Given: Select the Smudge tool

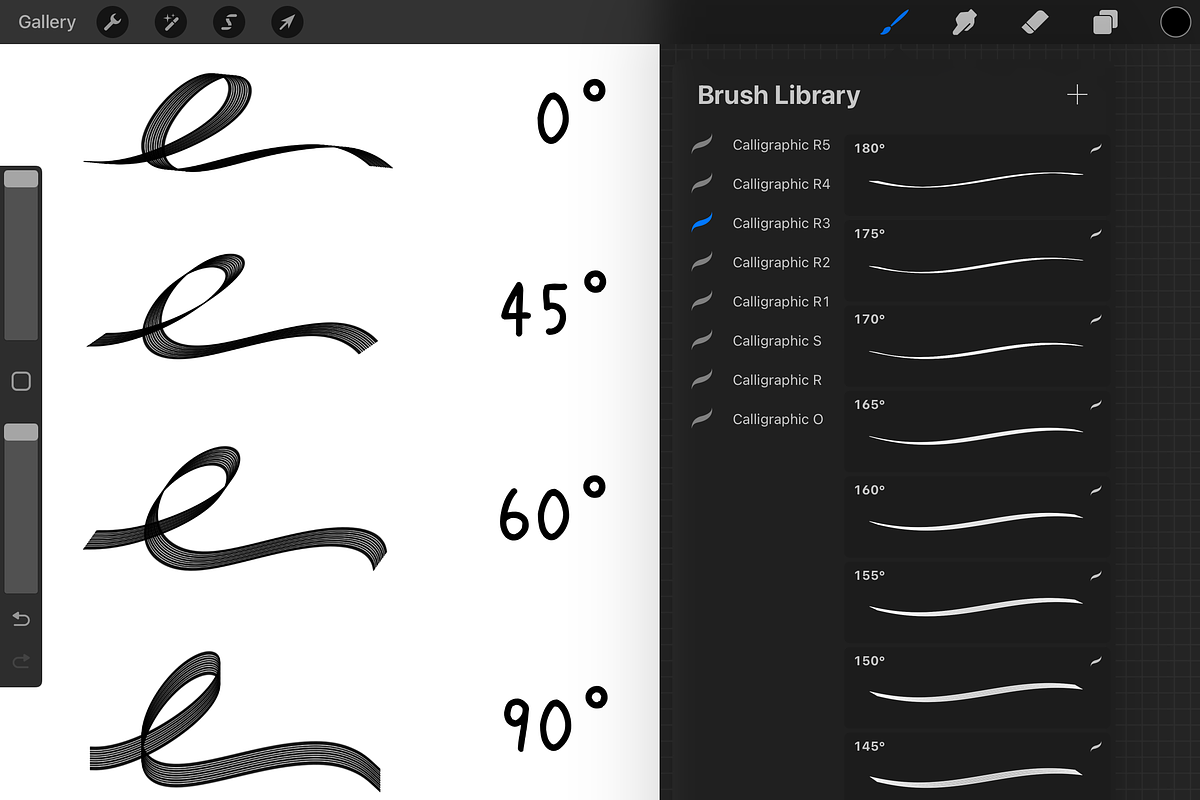Looking at the screenshot, I should (x=964, y=22).
